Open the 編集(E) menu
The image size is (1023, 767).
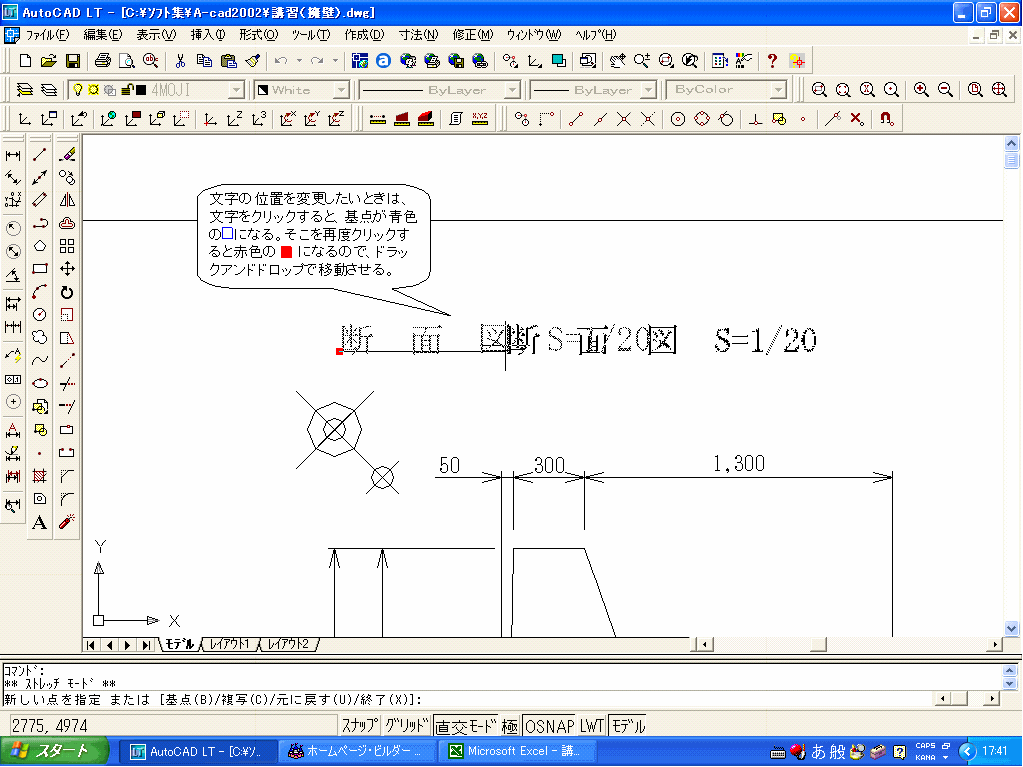click(x=102, y=35)
